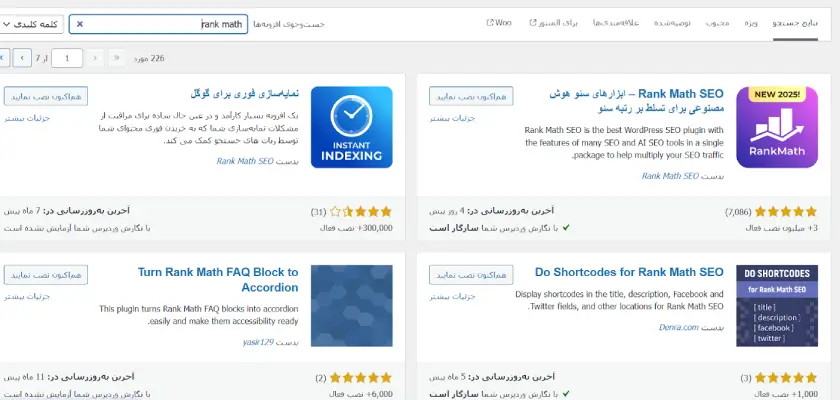The width and height of the screenshot is (840, 400).
Task: Click the (3) rating count
Action: [x=746, y=378]
